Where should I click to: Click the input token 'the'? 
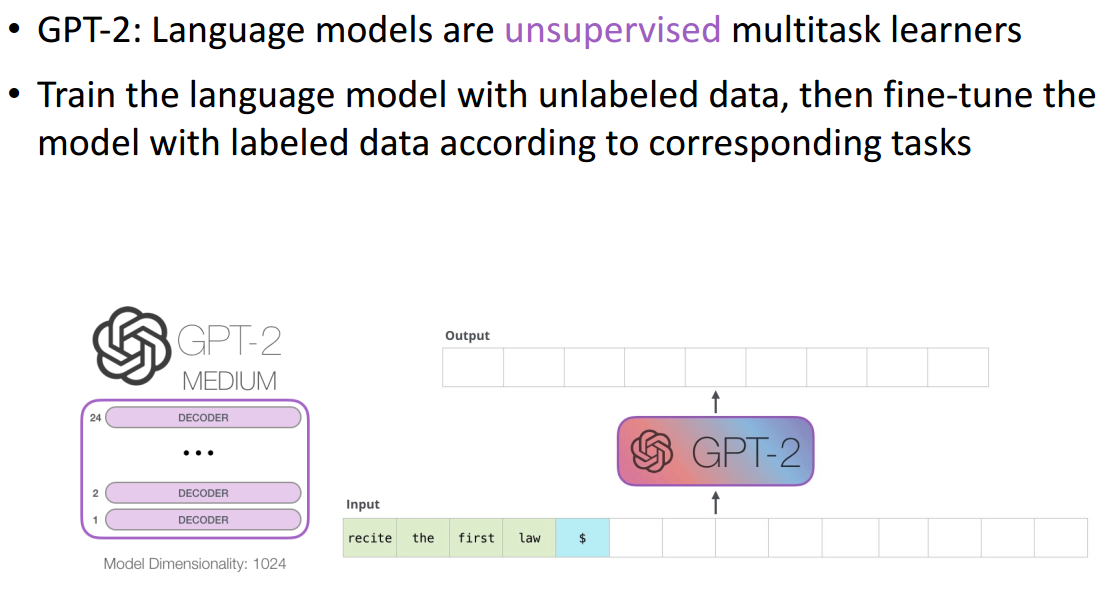coord(423,538)
